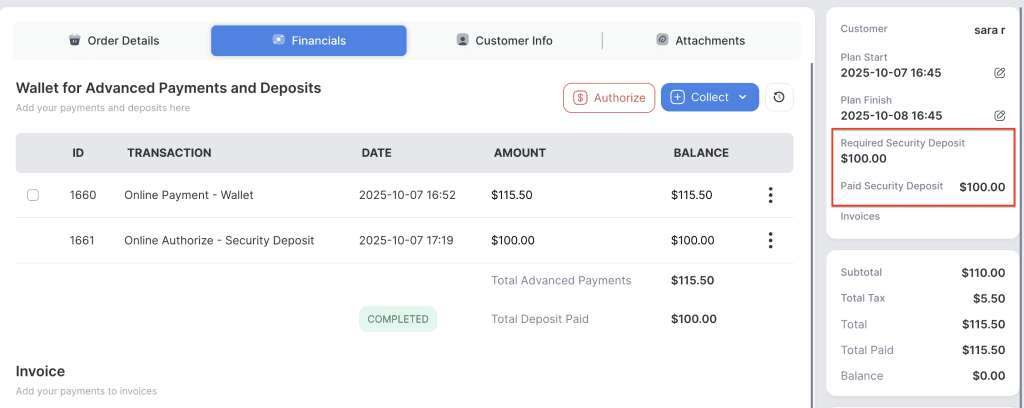The image size is (1024, 408).
Task: Expand the Collect dropdown arrow
Action: coord(742,97)
